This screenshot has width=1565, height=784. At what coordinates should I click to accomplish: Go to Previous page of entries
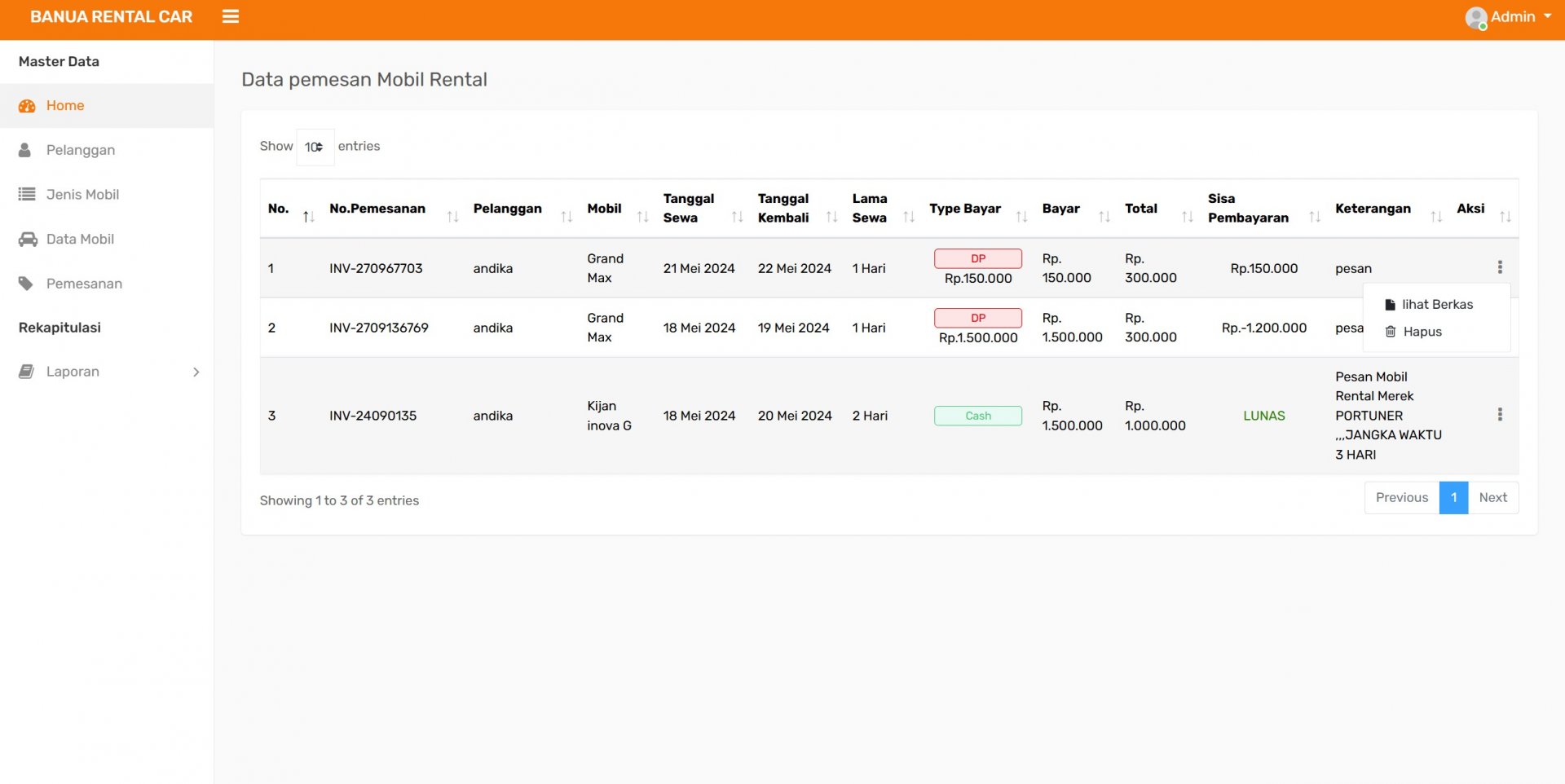coord(1401,498)
